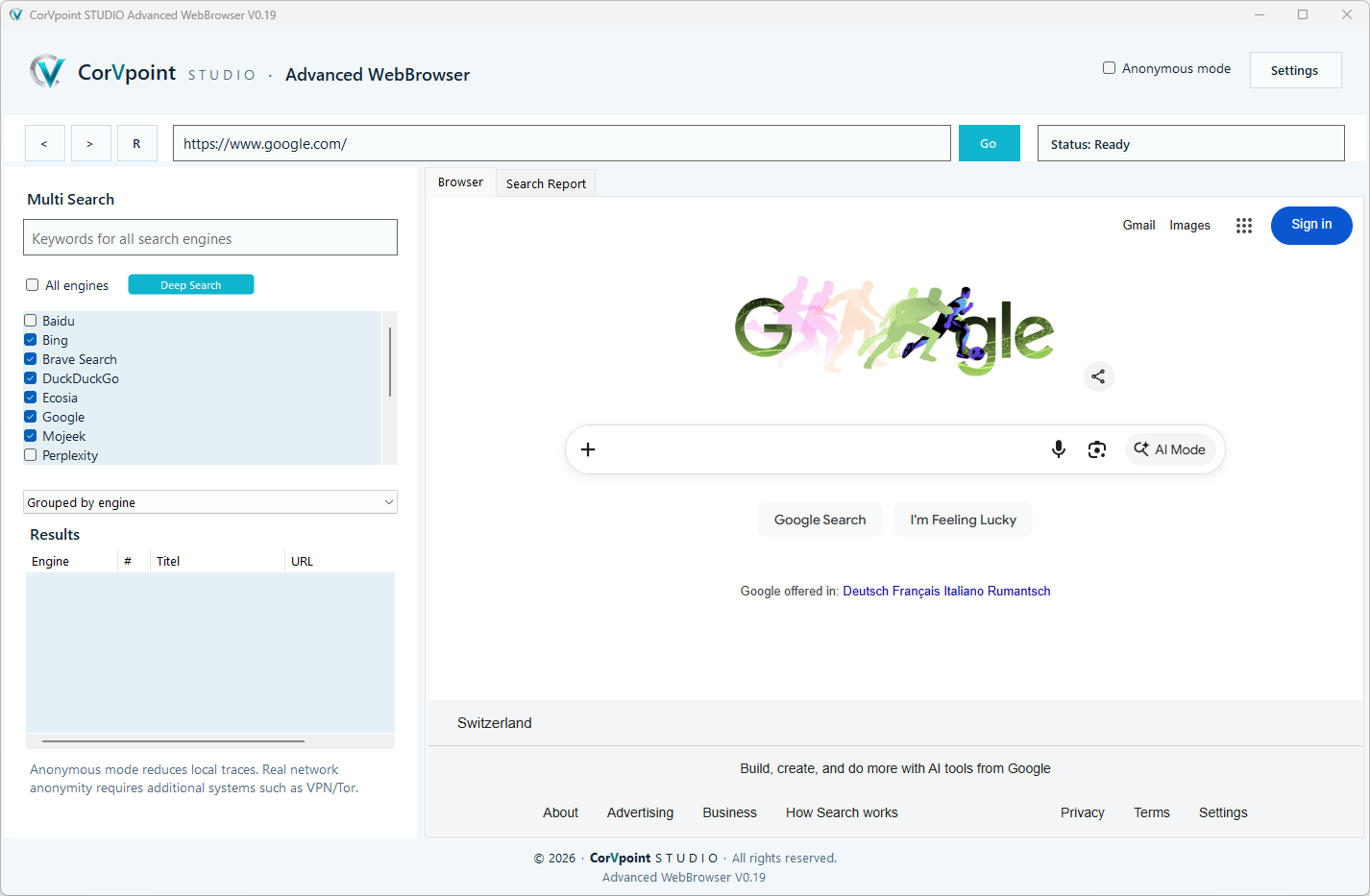Screen dimensions: 1370x896
Task: Open the Business footer link
Action: click(729, 812)
